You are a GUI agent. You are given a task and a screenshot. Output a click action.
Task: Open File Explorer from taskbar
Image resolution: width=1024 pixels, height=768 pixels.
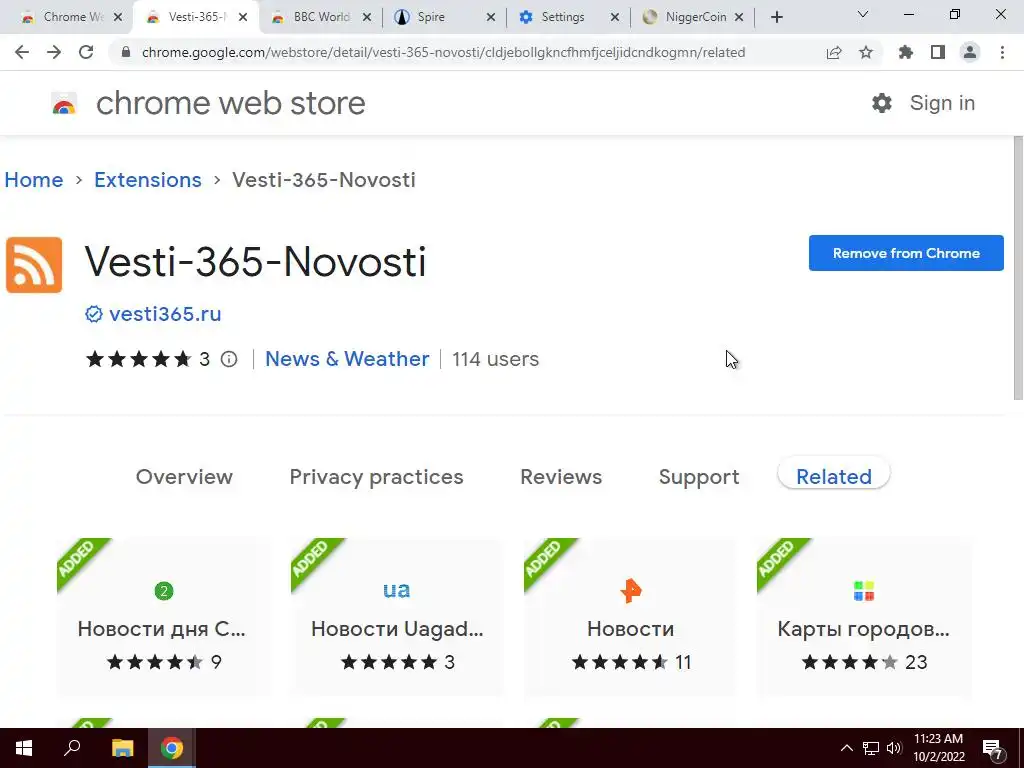(x=122, y=748)
